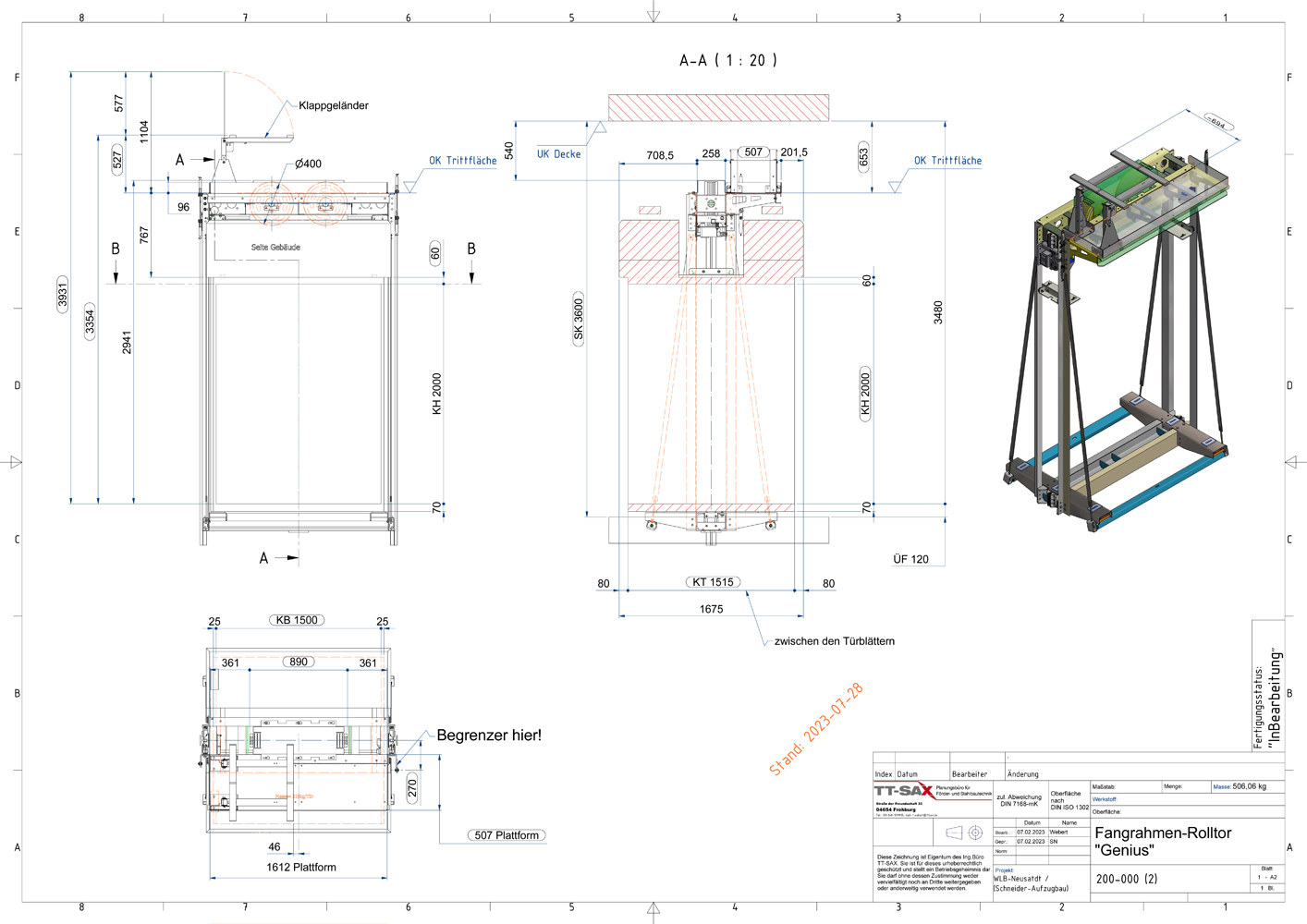Select the "Begrenzer hier!" note
Screen dimensions: 1307x924
[x=489, y=736]
